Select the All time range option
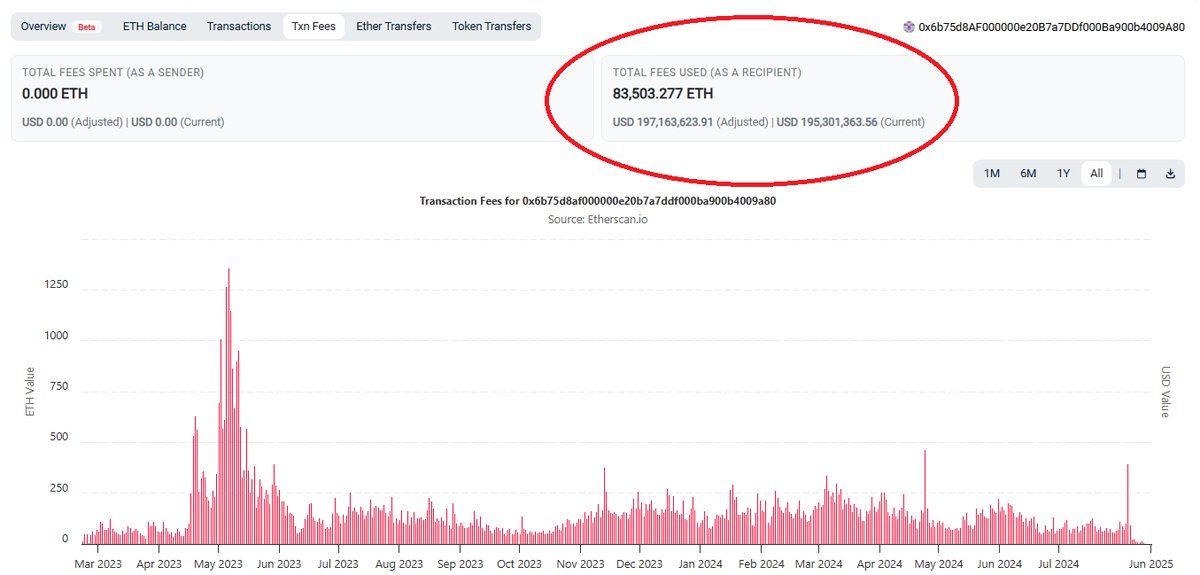Screen dimensions: 1200x575 [1096, 173]
